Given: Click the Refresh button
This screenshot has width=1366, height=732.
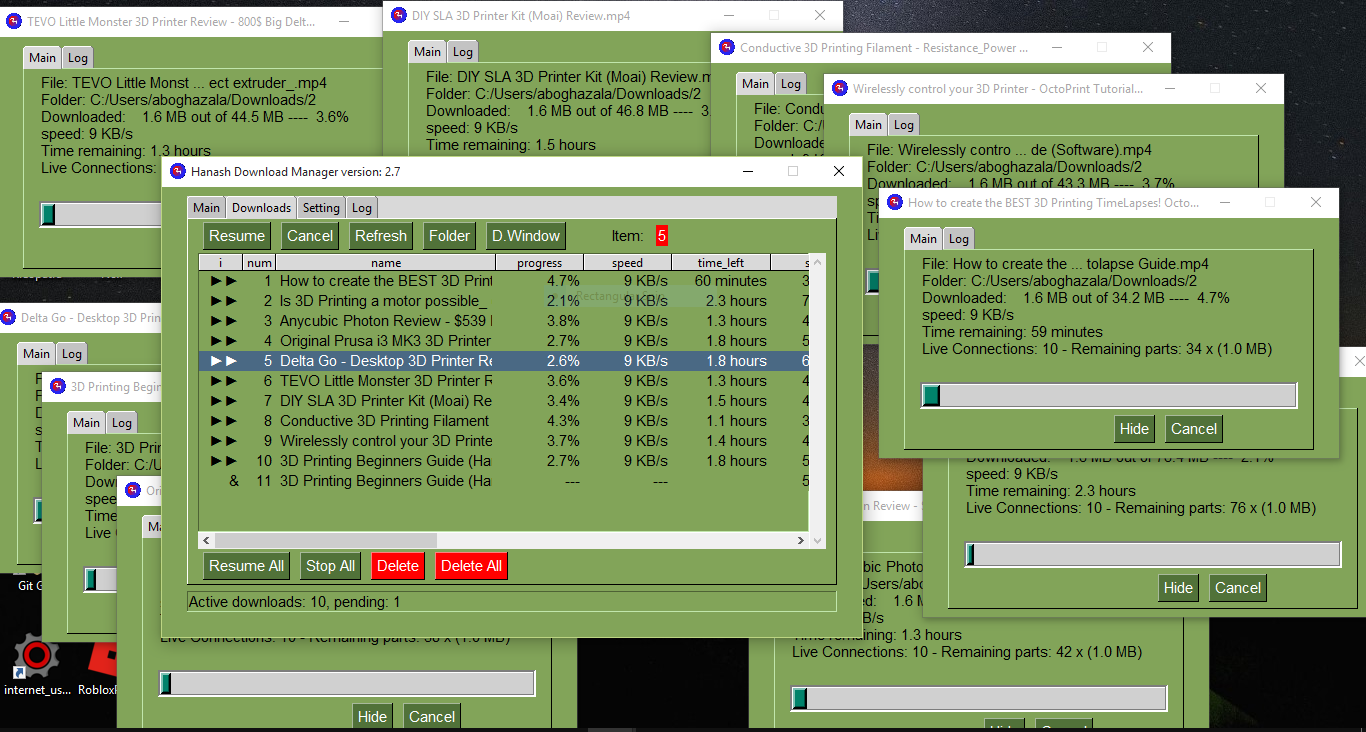Looking at the screenshot, I should pyautogui.click(x=380, y=235).
